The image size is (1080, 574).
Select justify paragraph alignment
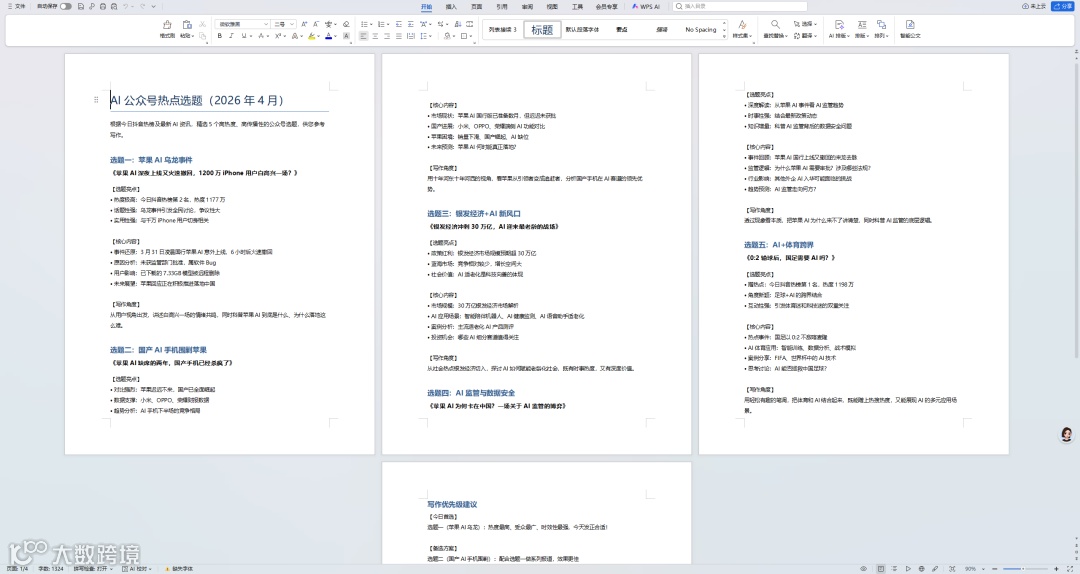click(399, 36)
